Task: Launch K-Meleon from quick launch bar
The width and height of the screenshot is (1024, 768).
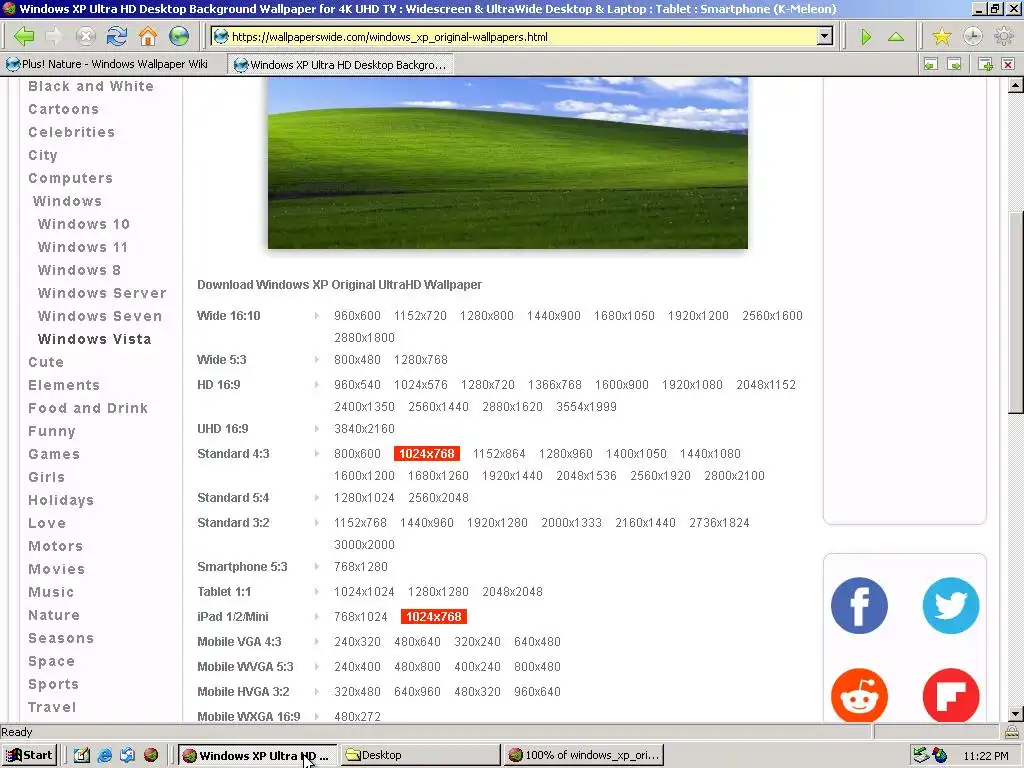Action: click(151, 755)
